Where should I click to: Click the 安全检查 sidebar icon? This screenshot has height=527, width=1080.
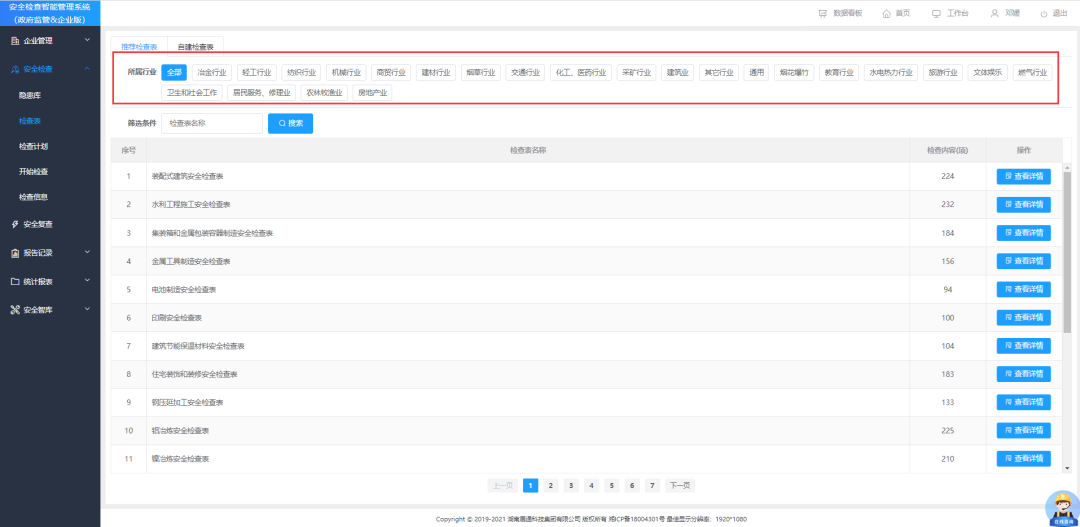pyautogui.click(x=15, y=69)
